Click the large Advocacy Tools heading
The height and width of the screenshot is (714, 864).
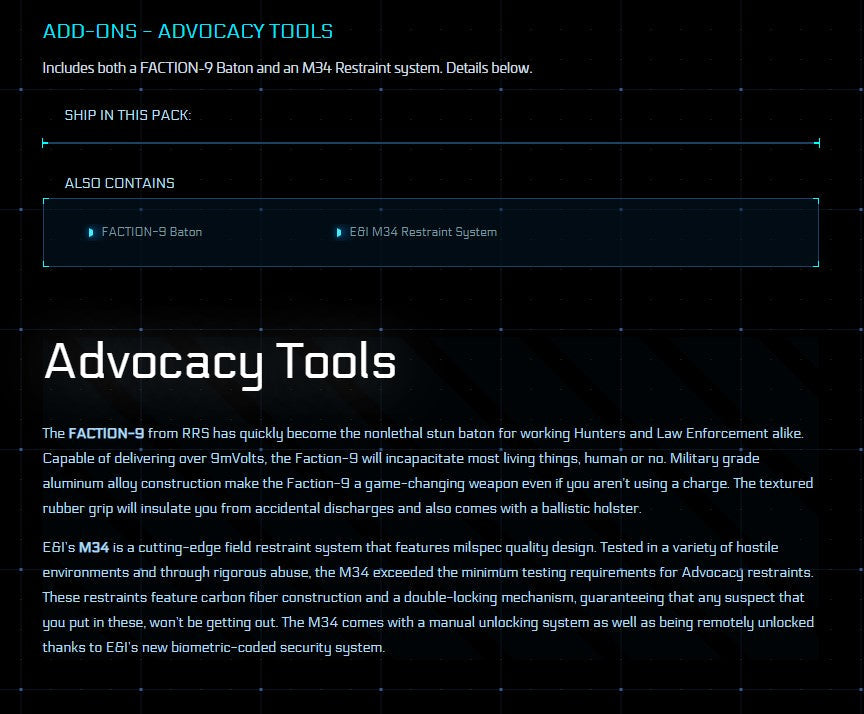click(x=220, y=361)
